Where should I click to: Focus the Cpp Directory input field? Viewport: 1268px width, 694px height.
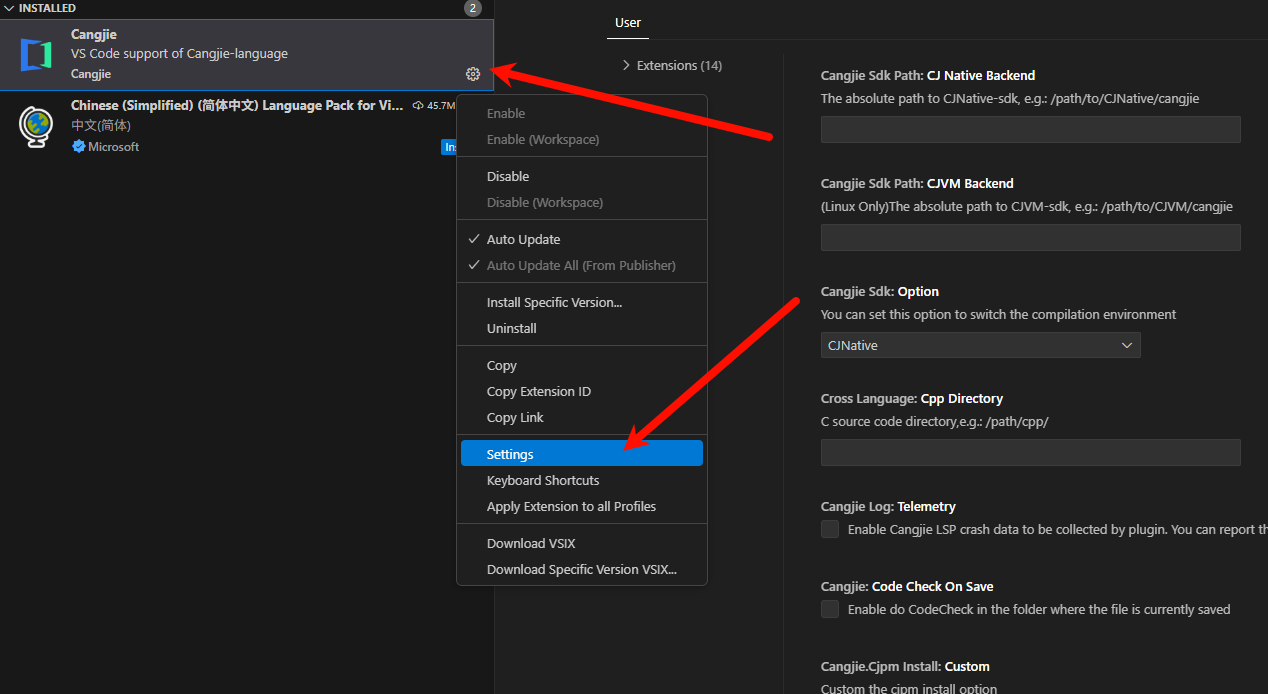tap(1030, 452)
